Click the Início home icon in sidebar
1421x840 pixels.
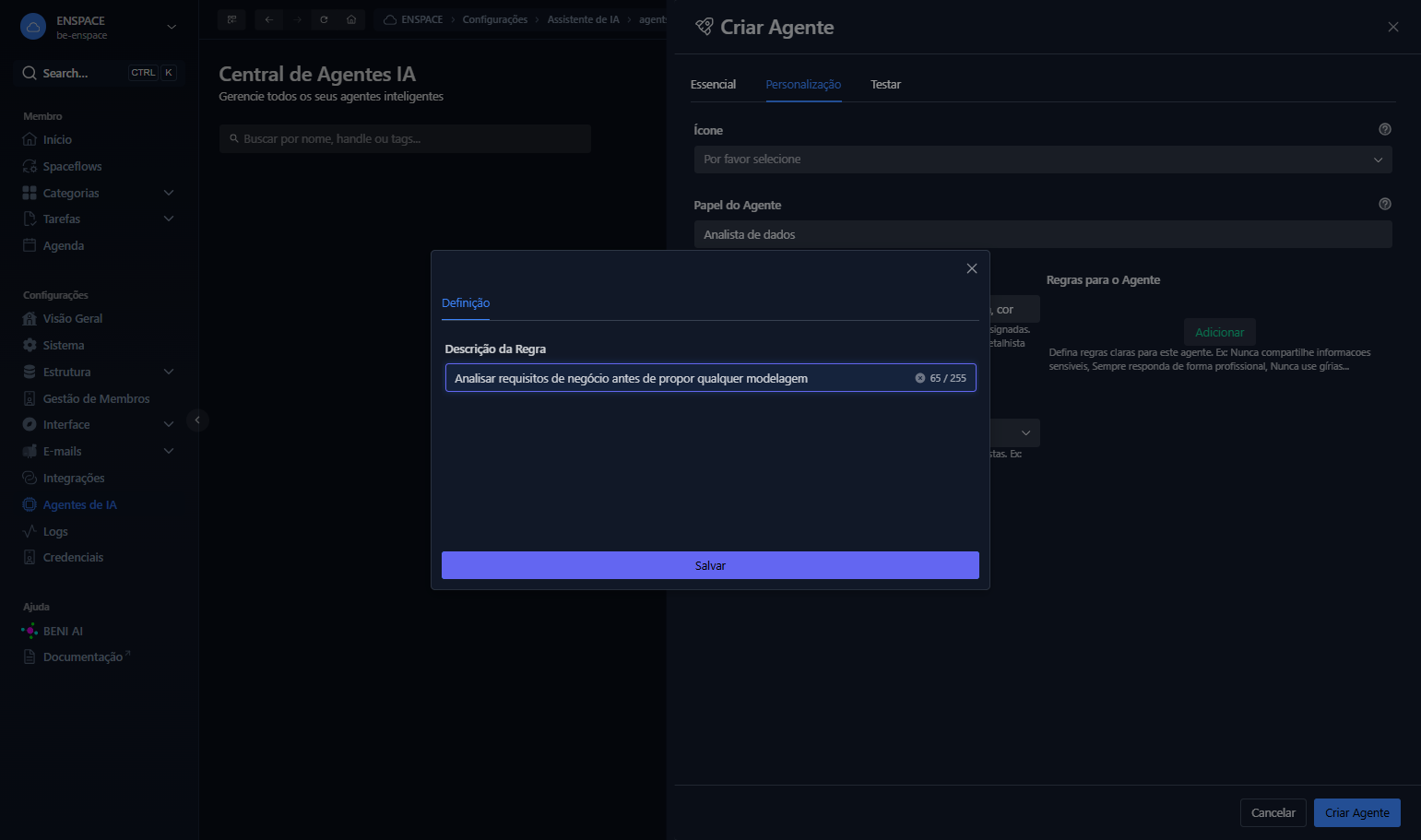click(x=30, y=139)
